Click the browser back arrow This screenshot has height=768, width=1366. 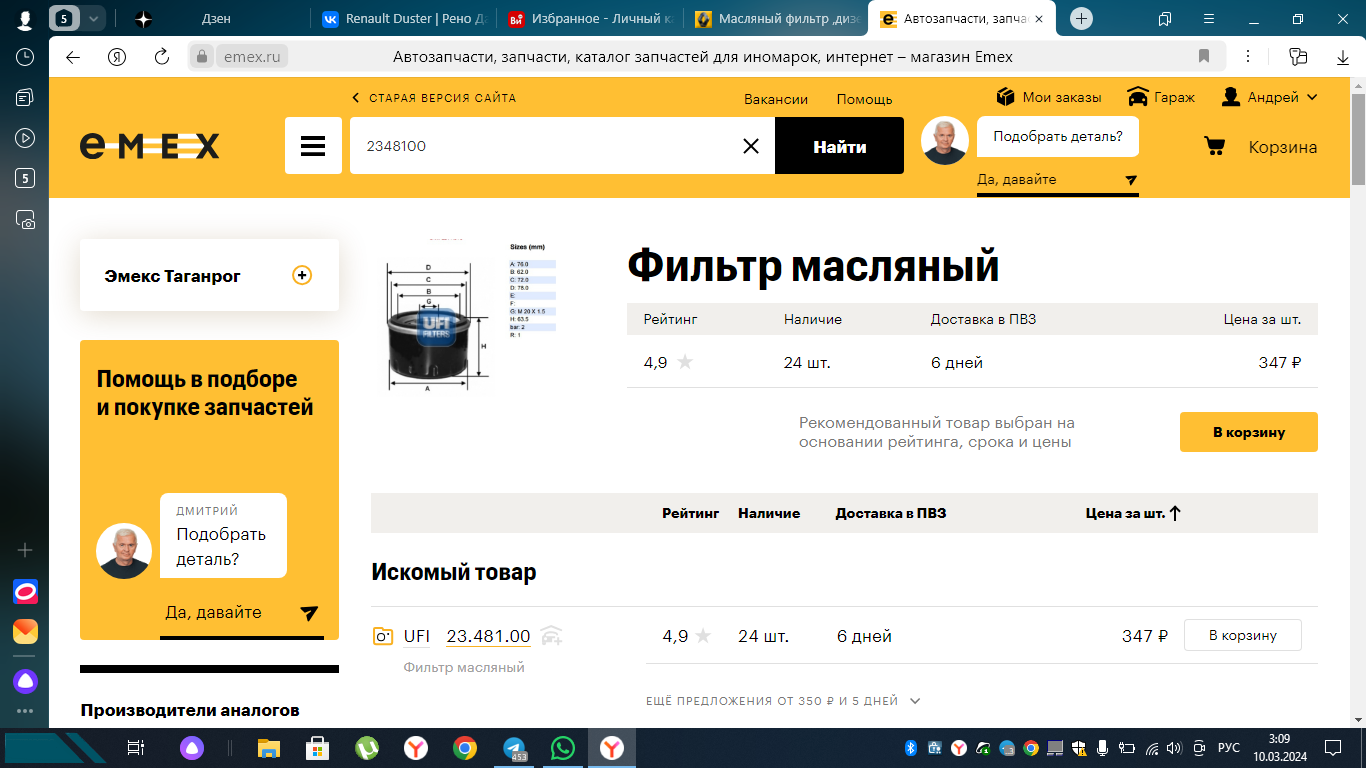[72, 57]
